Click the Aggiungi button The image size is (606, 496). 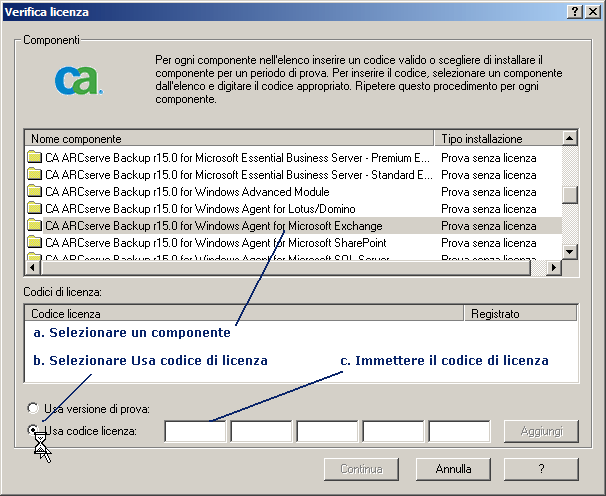point(541,431)
